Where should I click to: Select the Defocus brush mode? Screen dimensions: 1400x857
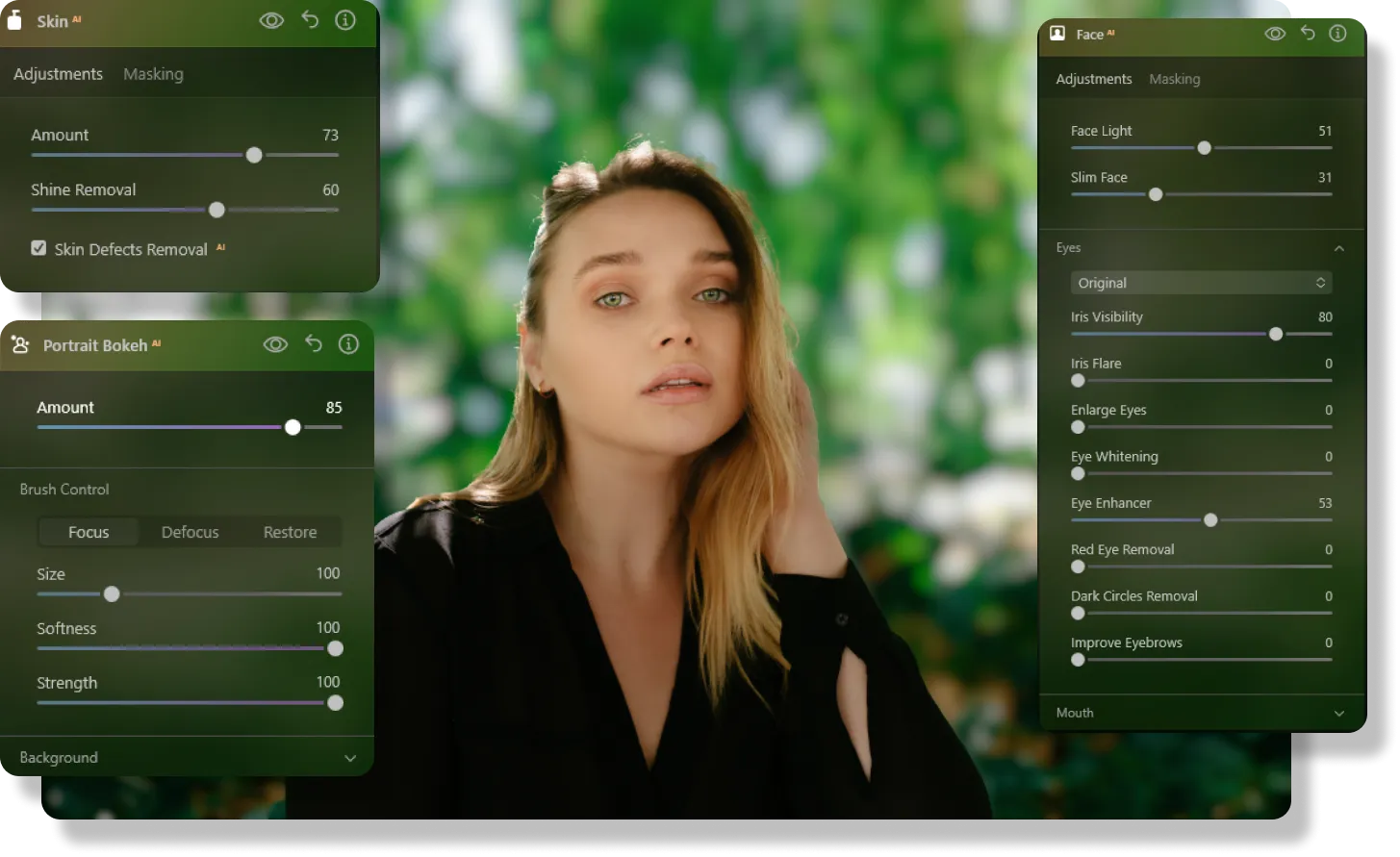(x=190, y=532)
